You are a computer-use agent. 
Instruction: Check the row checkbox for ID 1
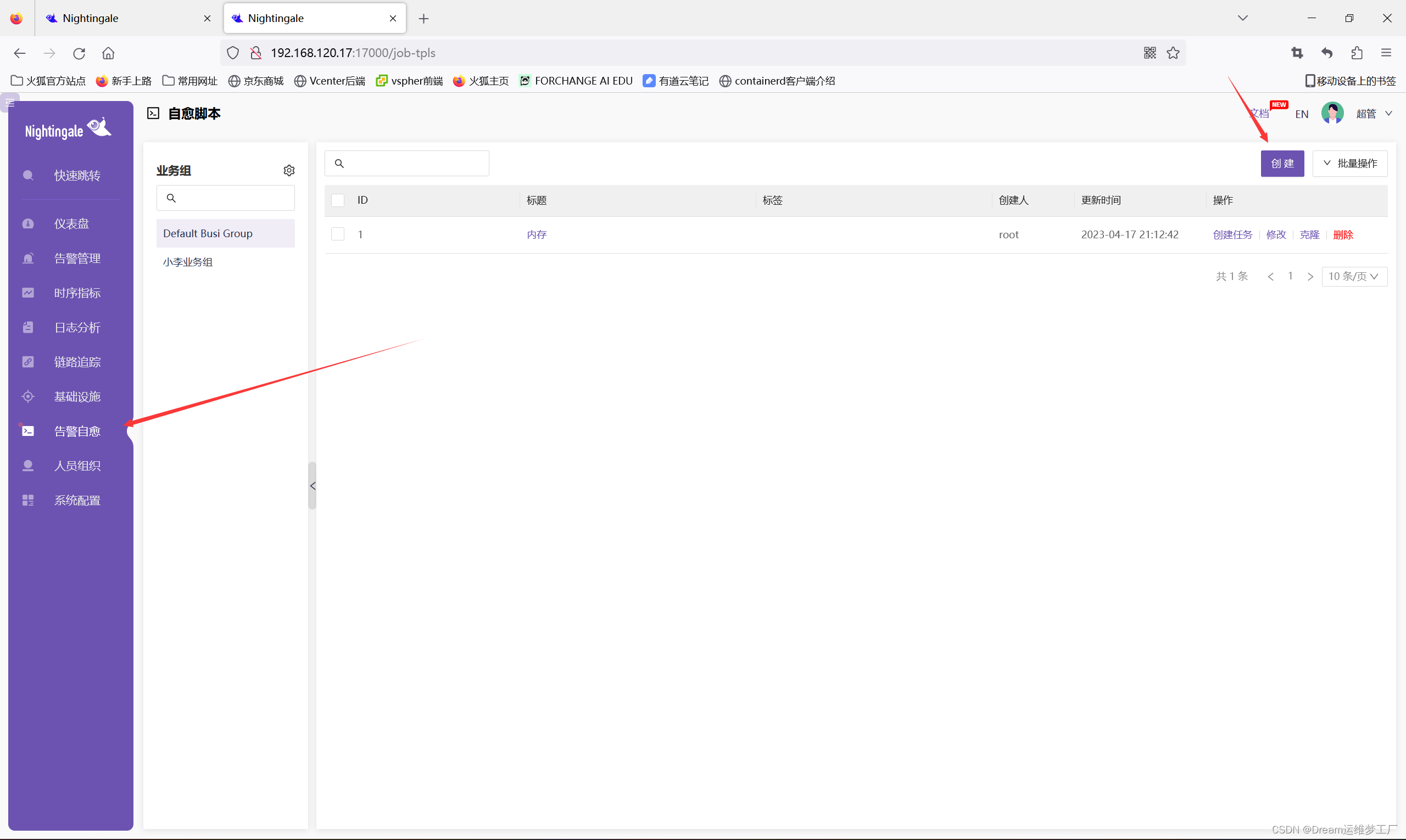click(x=338, y=234)
